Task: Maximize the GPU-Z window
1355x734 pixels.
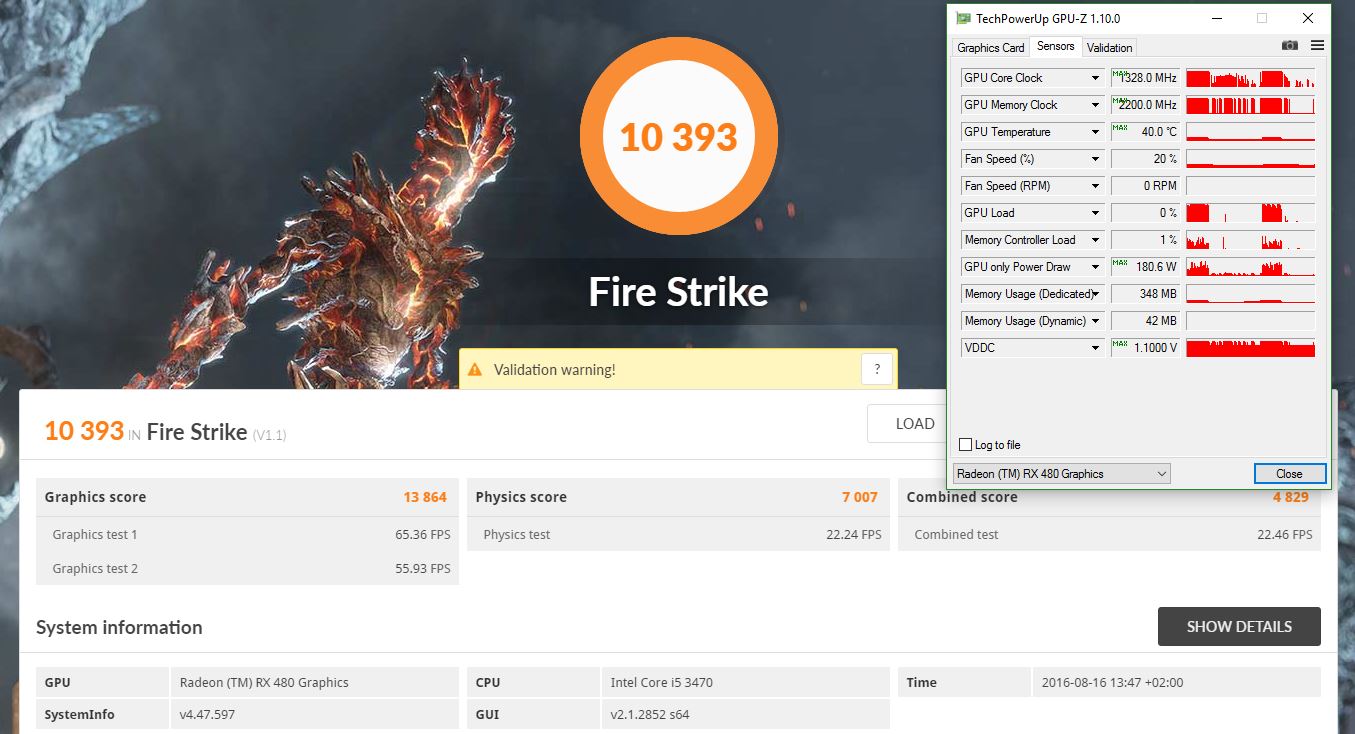Action: point(1262,18)
